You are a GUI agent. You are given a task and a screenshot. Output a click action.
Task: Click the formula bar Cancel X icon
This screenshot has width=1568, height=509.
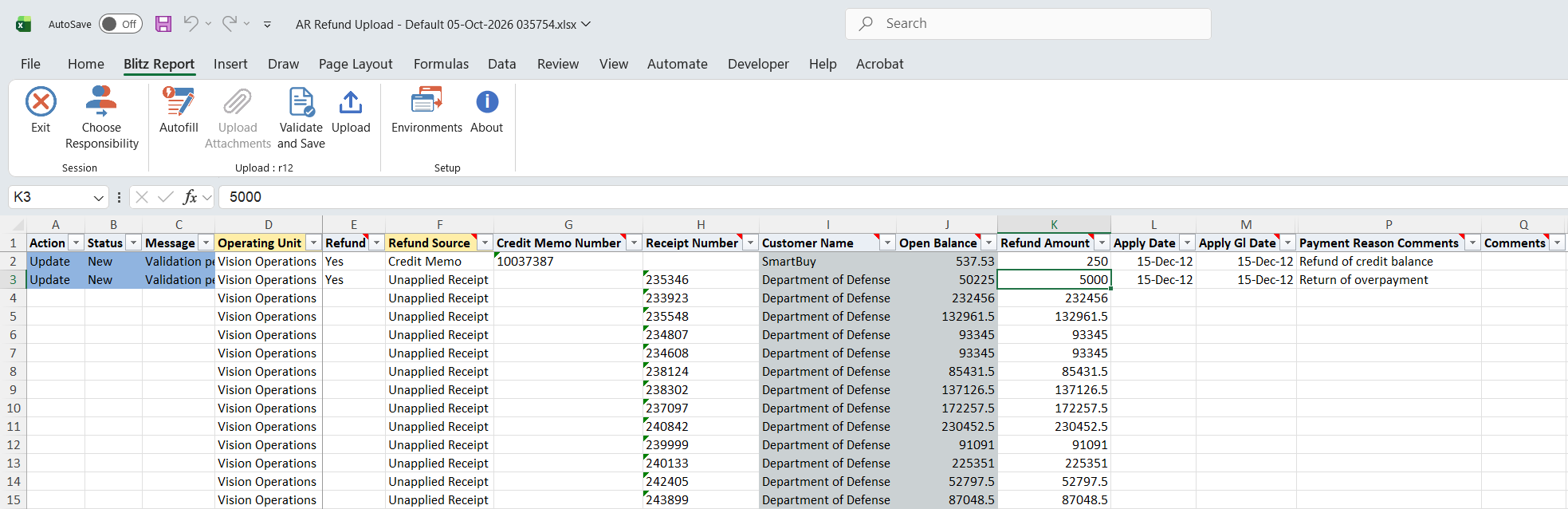point(142,197)
